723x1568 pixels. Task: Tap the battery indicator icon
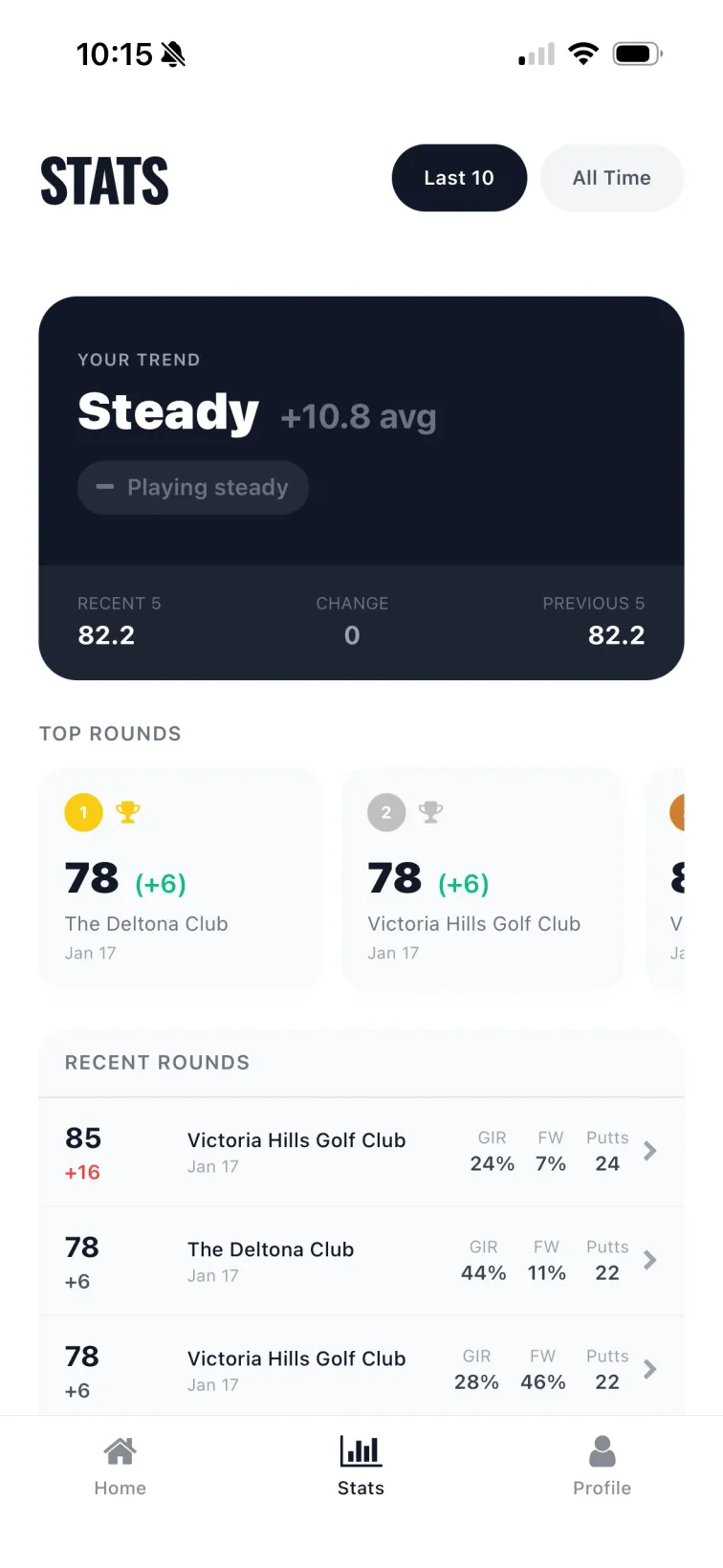pyautogui.click(x=636, y=54)
